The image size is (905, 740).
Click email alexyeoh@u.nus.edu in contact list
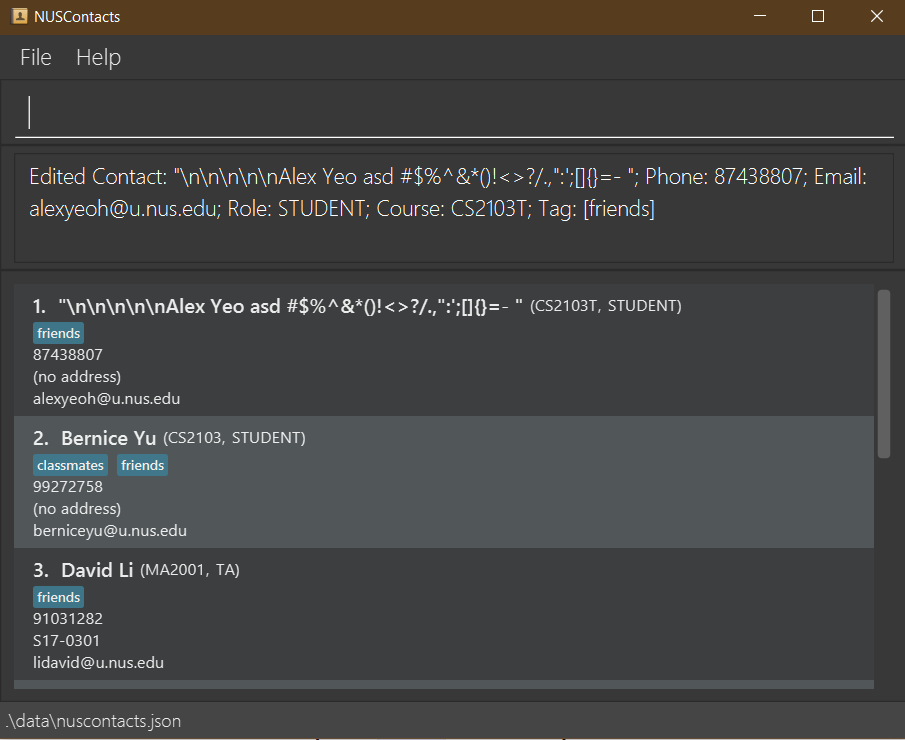(x=107, y=399)
